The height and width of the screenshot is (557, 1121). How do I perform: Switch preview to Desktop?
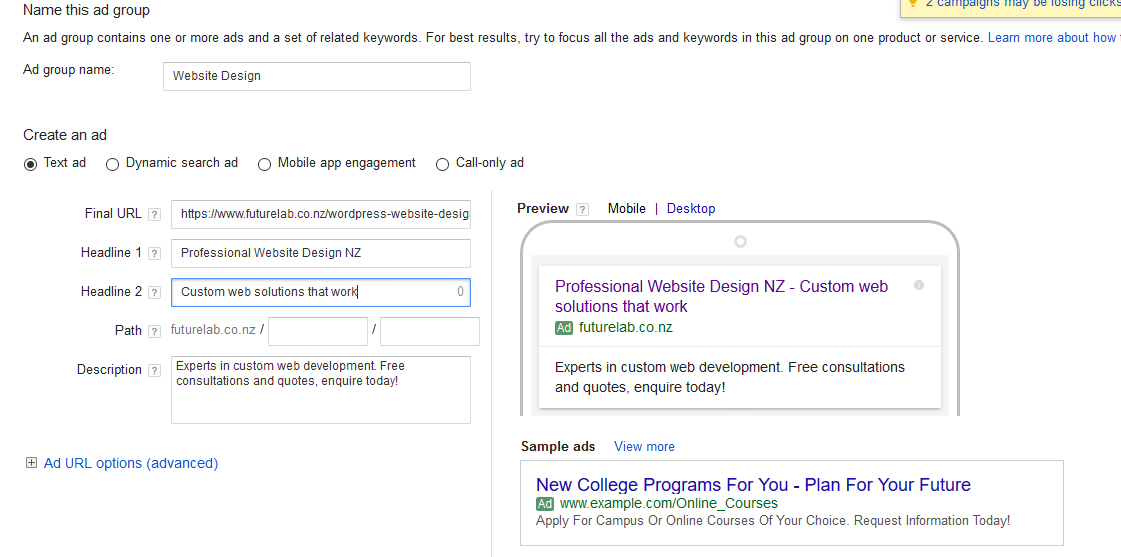pos(691,209)
